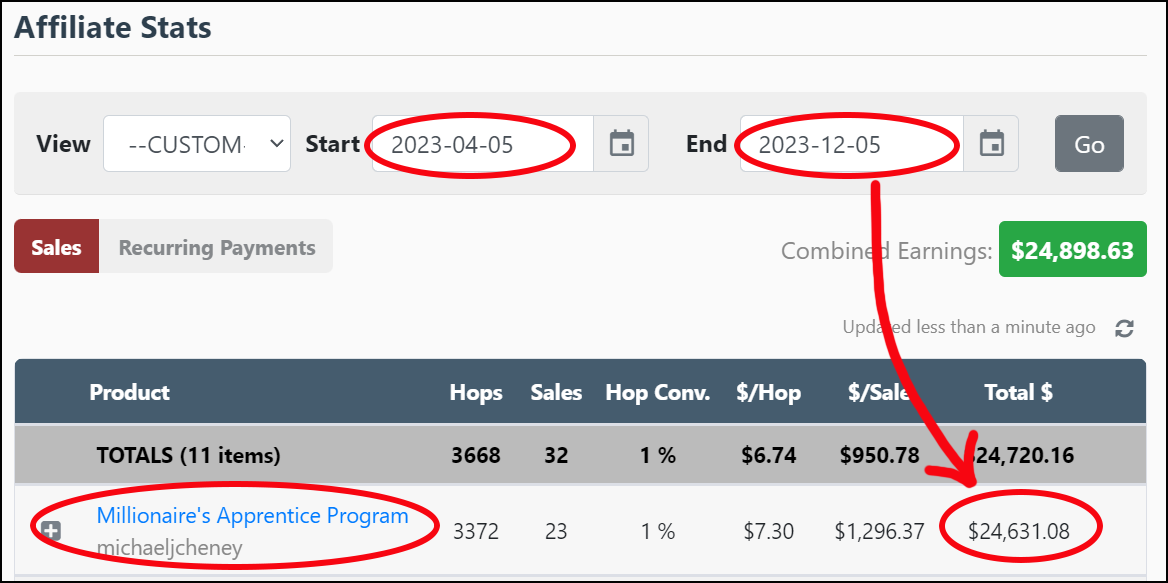Click the Start date field
Image resolution: width=1168 pixels, height=583 pixels.
click(x=482, y=144)
